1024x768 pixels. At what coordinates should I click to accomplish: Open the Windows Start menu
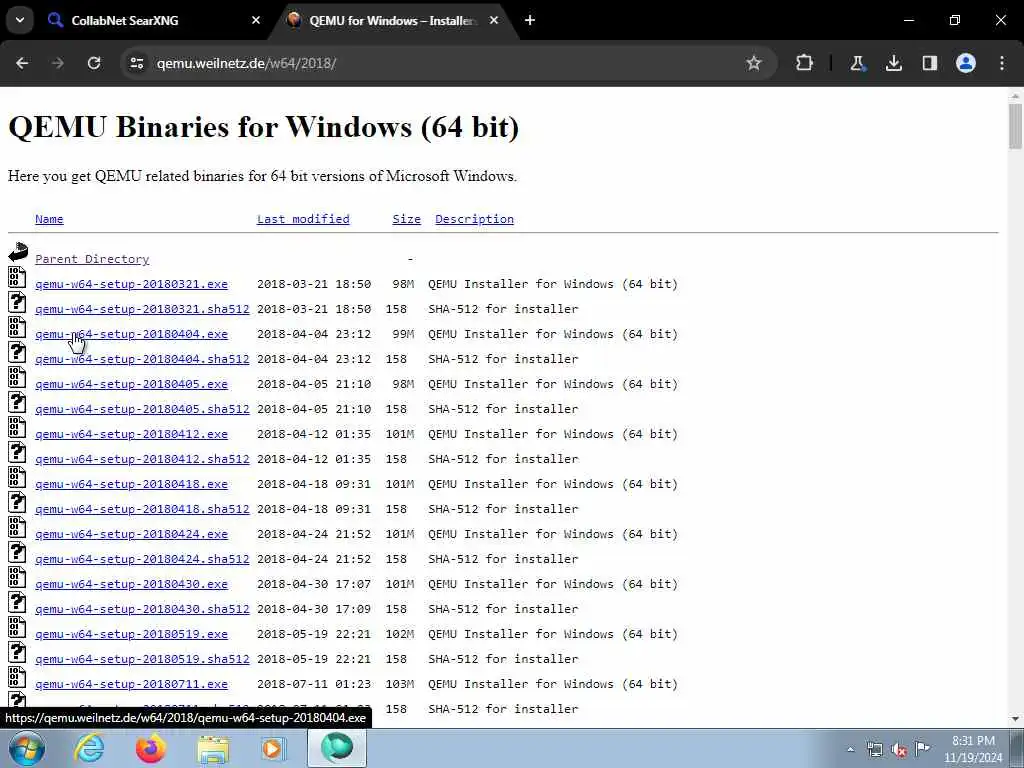click(27, 748)
